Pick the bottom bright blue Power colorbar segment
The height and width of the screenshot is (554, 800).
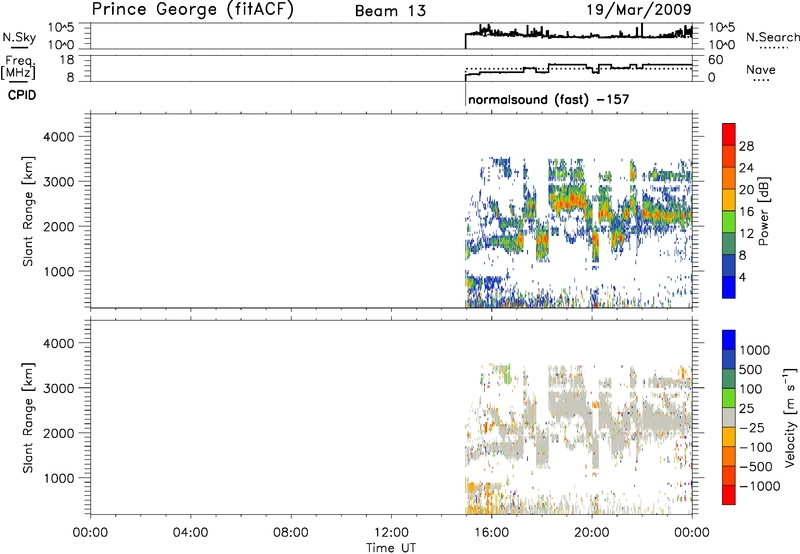(x=729, y=287)
